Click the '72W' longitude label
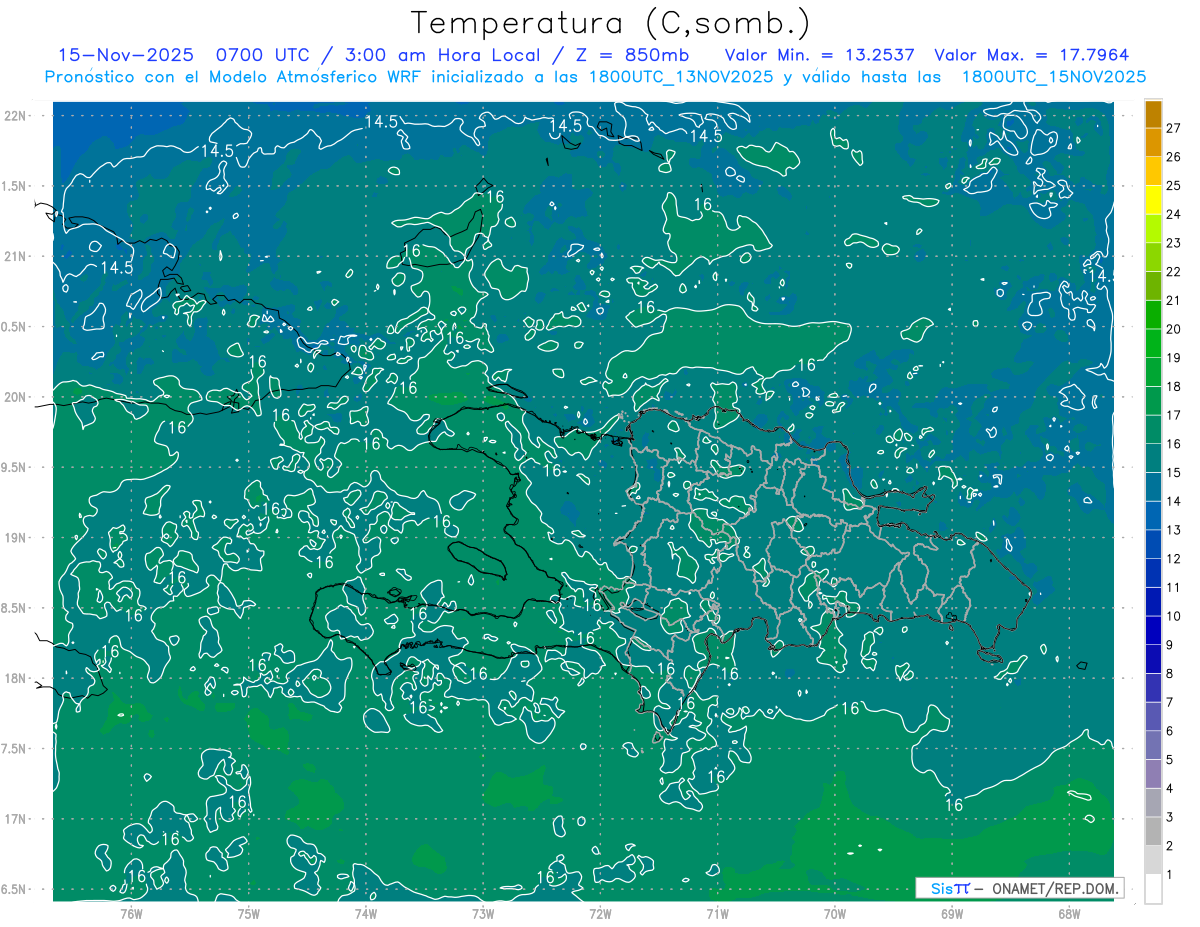The width and height of the screenshot is (1200, 927). (600, 913)
